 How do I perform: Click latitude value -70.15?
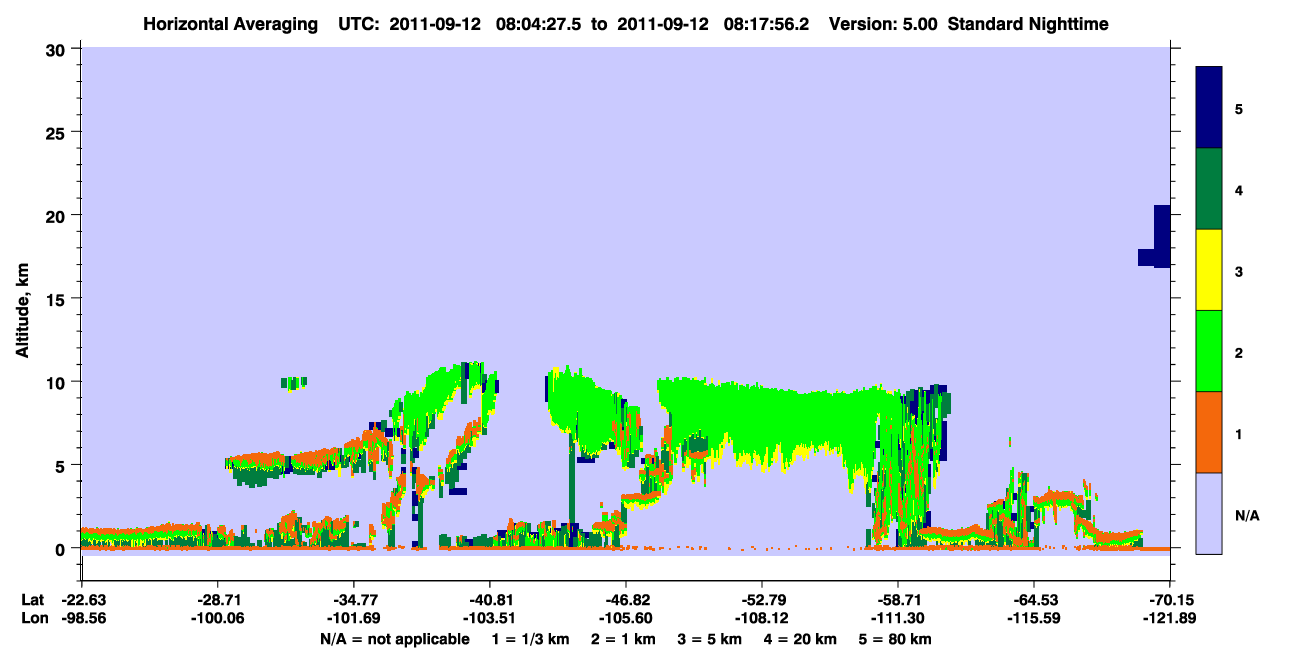[x=1169, y=600]
